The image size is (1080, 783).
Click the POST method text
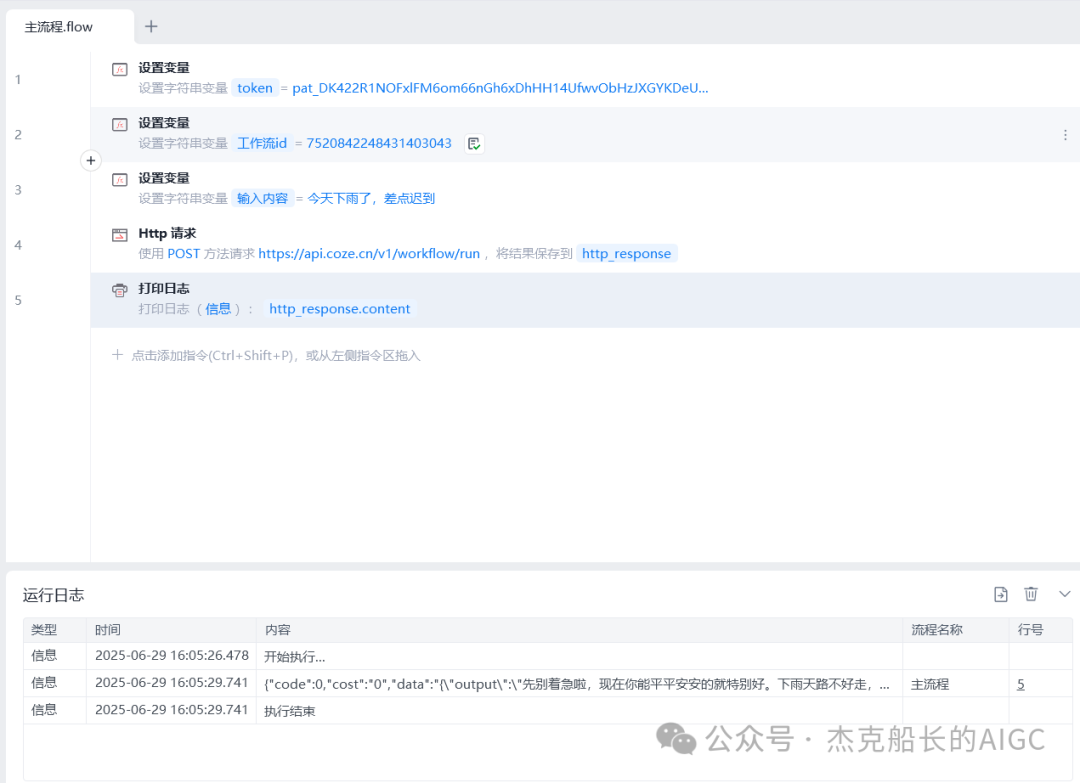pyautogui.click(x=183, y=253)
